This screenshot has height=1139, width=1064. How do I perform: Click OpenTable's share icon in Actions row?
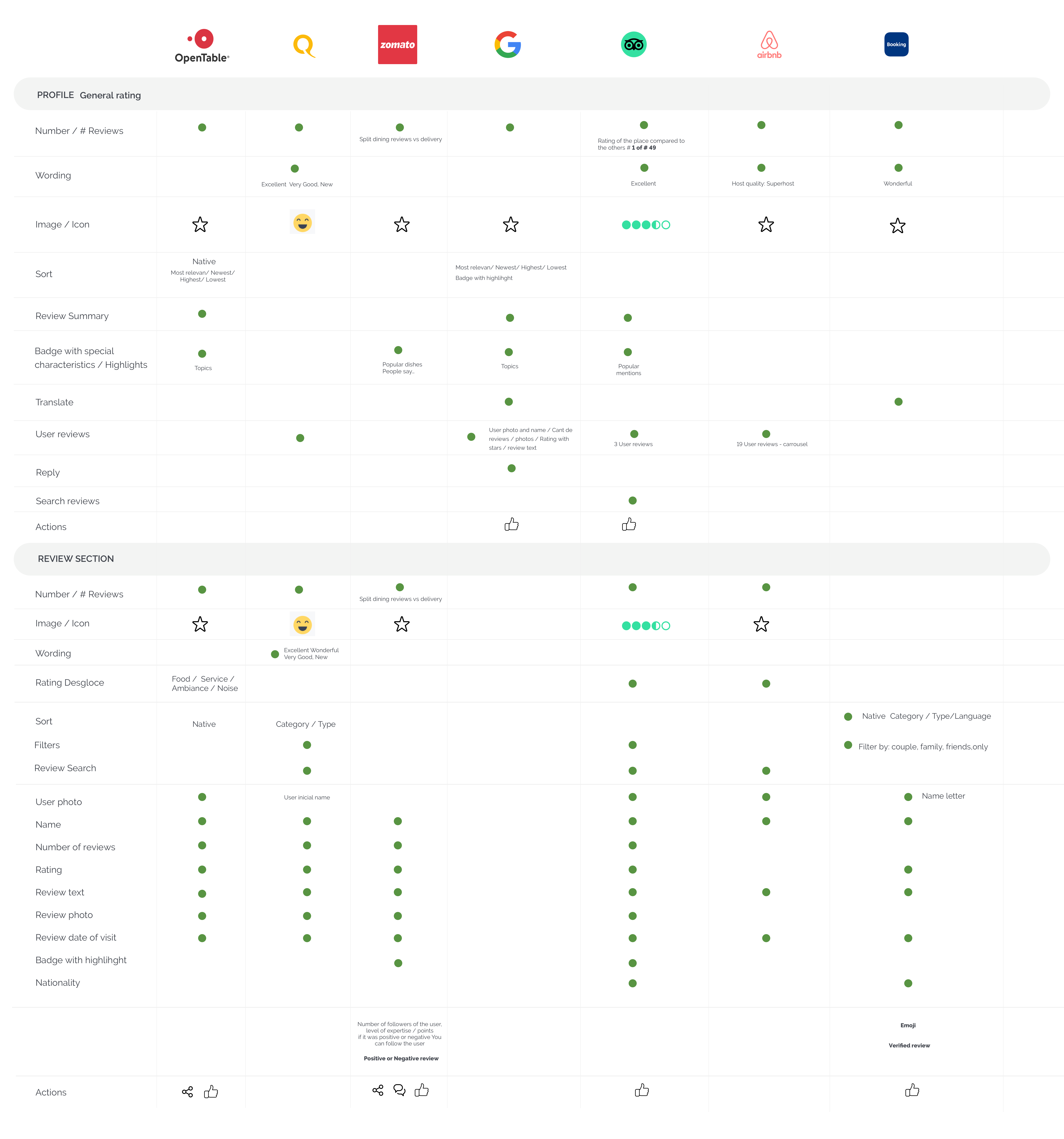[x=187, y=1091]
